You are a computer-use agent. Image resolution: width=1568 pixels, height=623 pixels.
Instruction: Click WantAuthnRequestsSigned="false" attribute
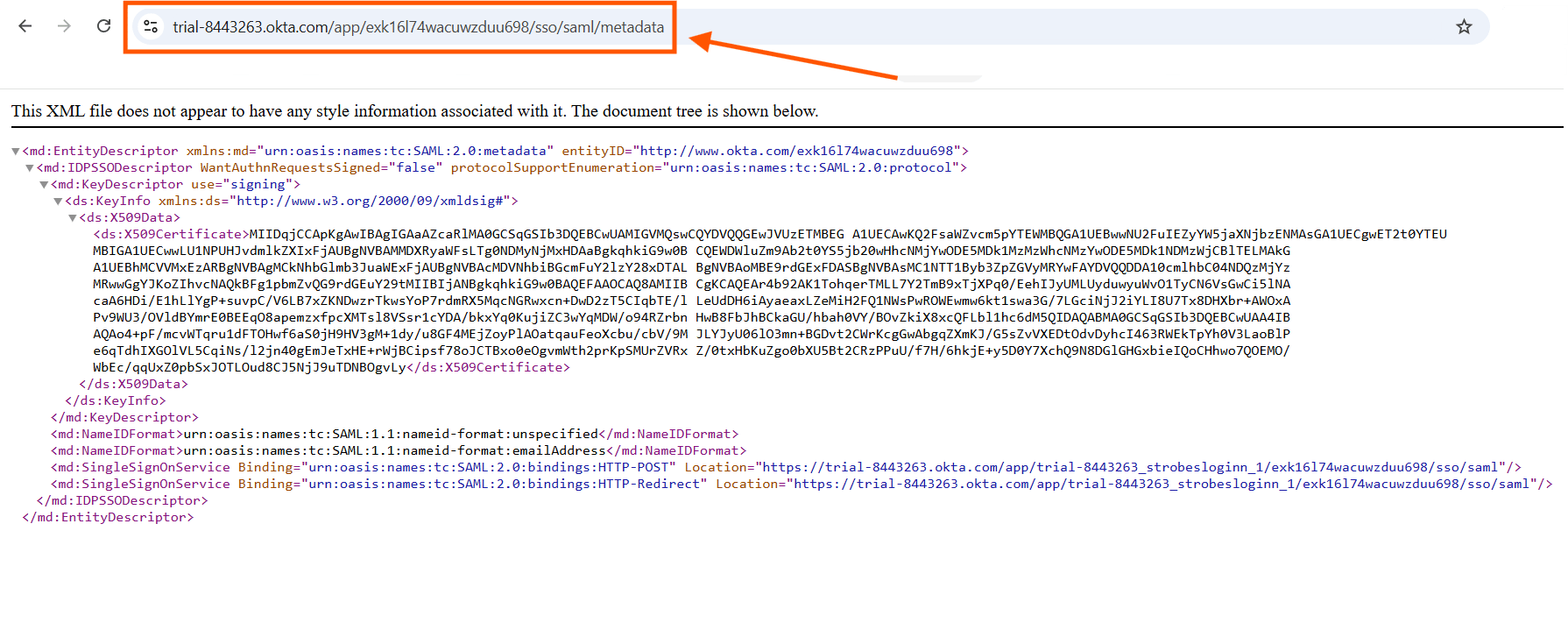[321, 167]
